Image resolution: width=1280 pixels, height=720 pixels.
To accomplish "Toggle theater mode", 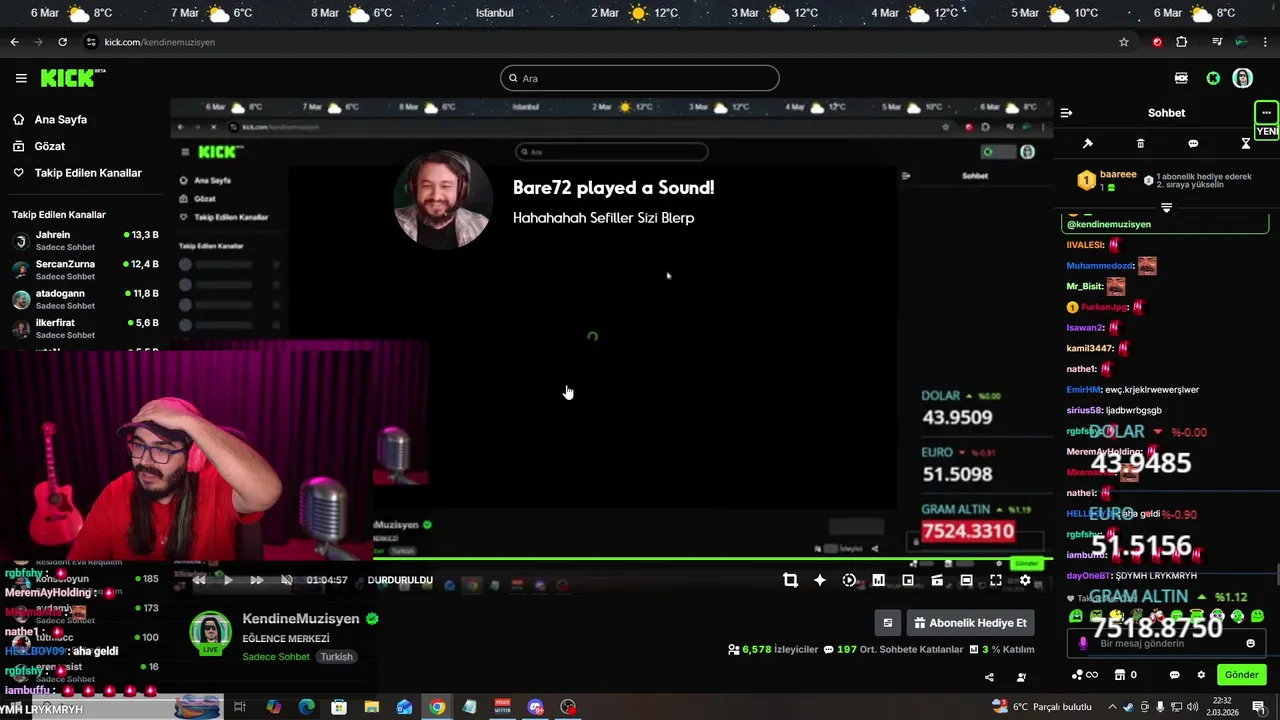I will click(x=966, y=580).
